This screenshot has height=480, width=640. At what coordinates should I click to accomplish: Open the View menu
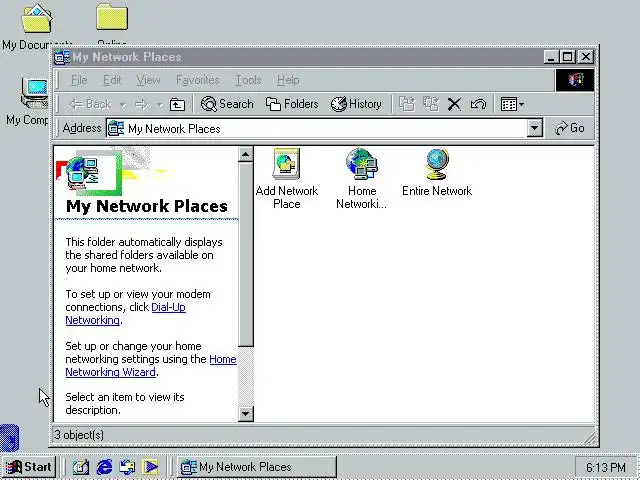[x=148, y=80]
